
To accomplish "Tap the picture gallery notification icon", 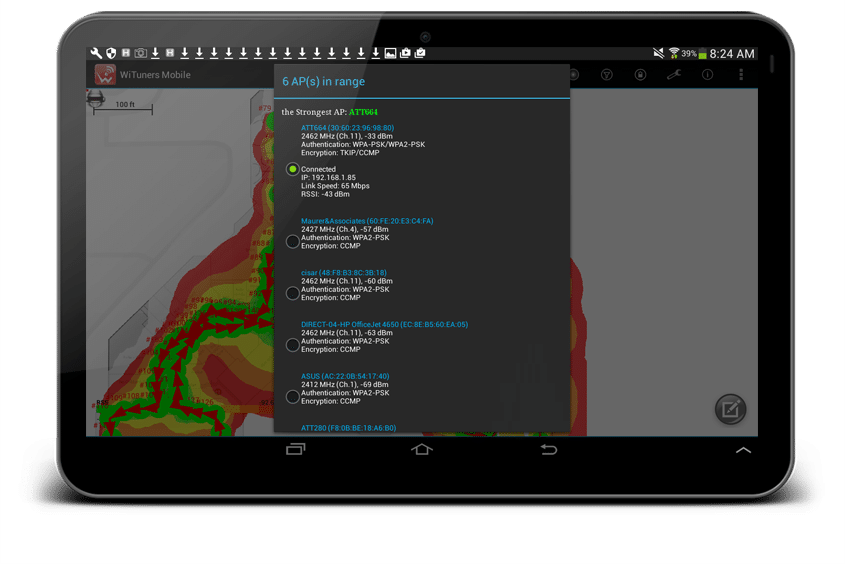I will click(x=390, y=53).
